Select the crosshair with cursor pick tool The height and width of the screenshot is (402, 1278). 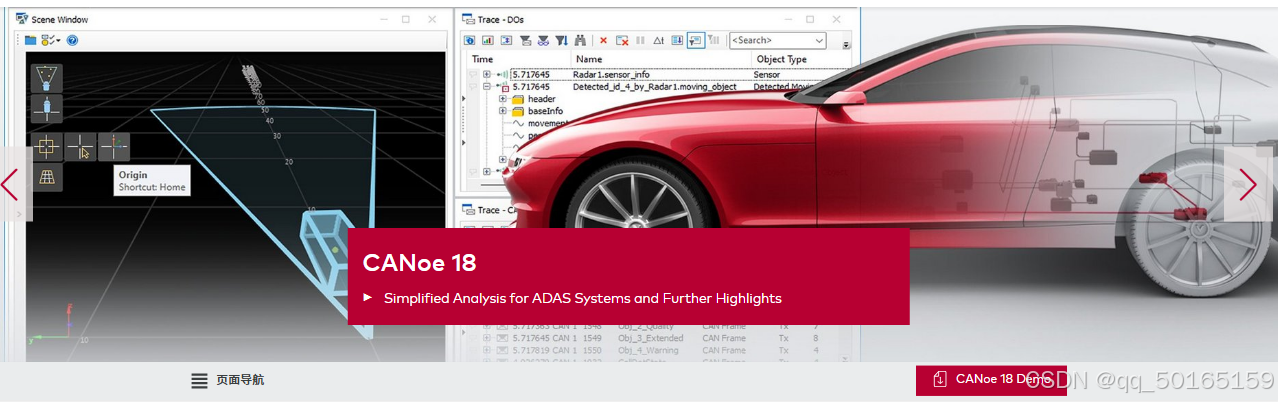coord(81,147)
